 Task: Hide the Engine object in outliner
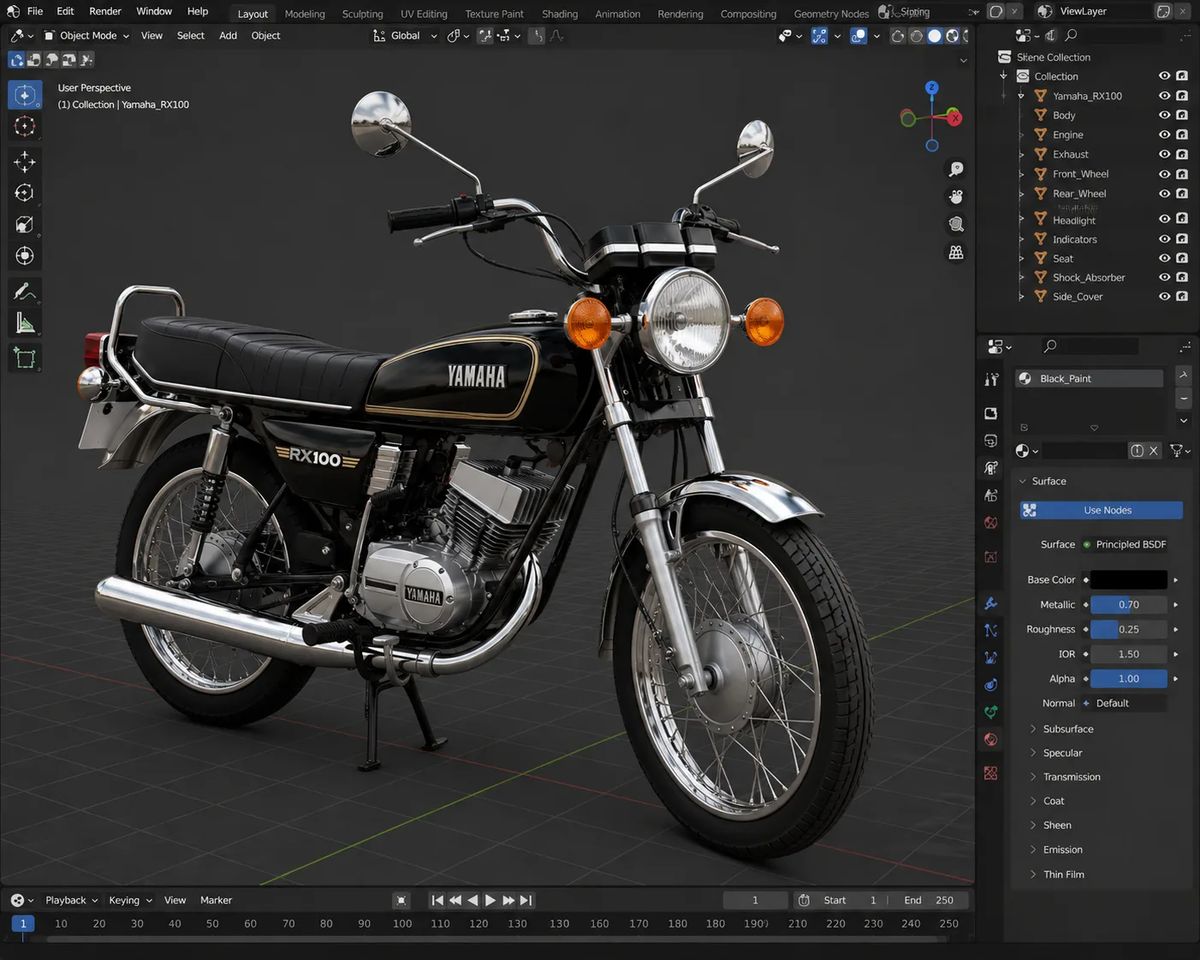click(1164, 134)
